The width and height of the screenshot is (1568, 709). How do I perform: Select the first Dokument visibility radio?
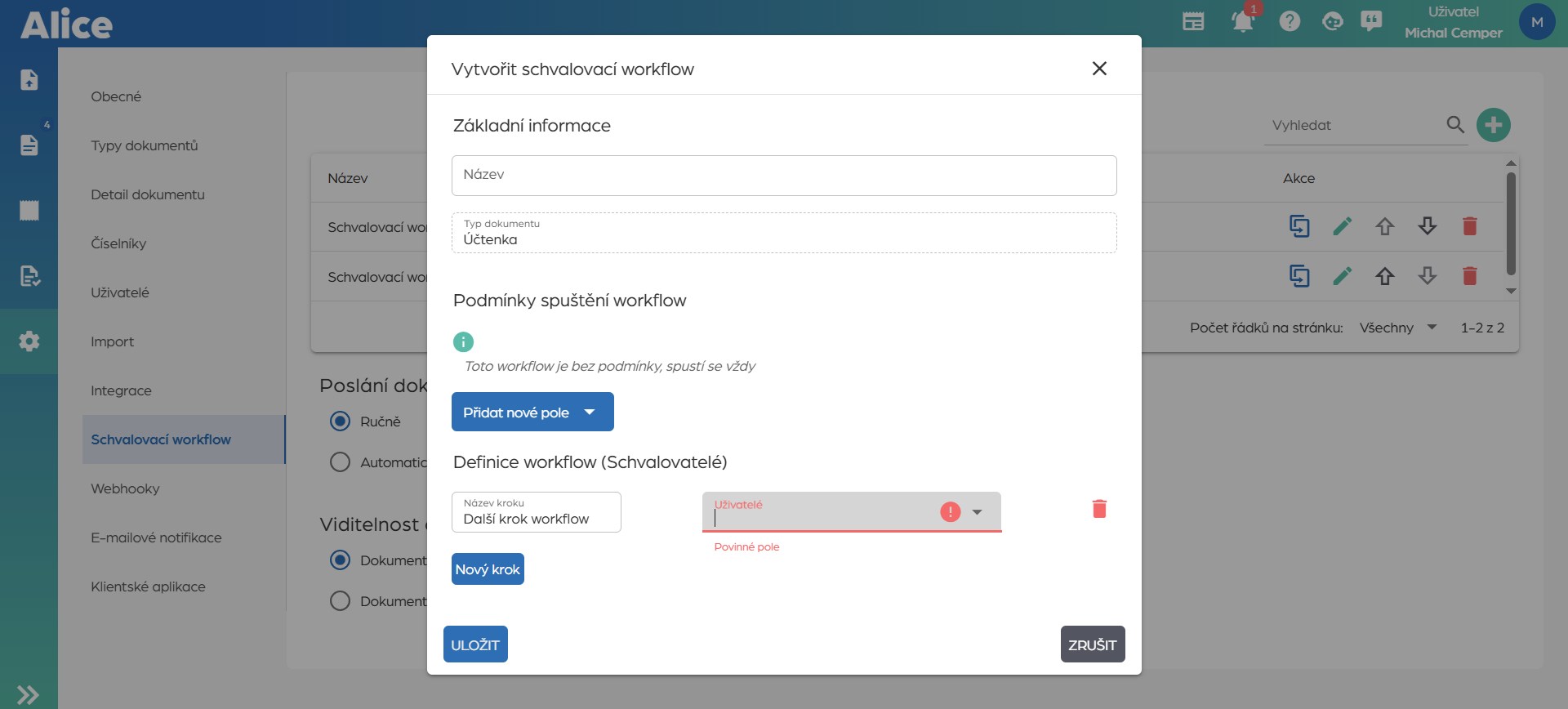tap(340, 560)
